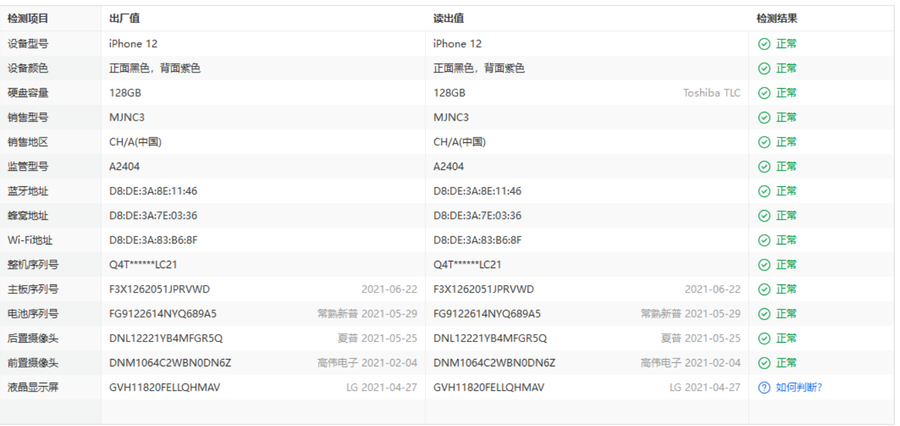Click the green check icon in 蜂窝地址 row
This screenshot has height=426, width=900.
764,216
